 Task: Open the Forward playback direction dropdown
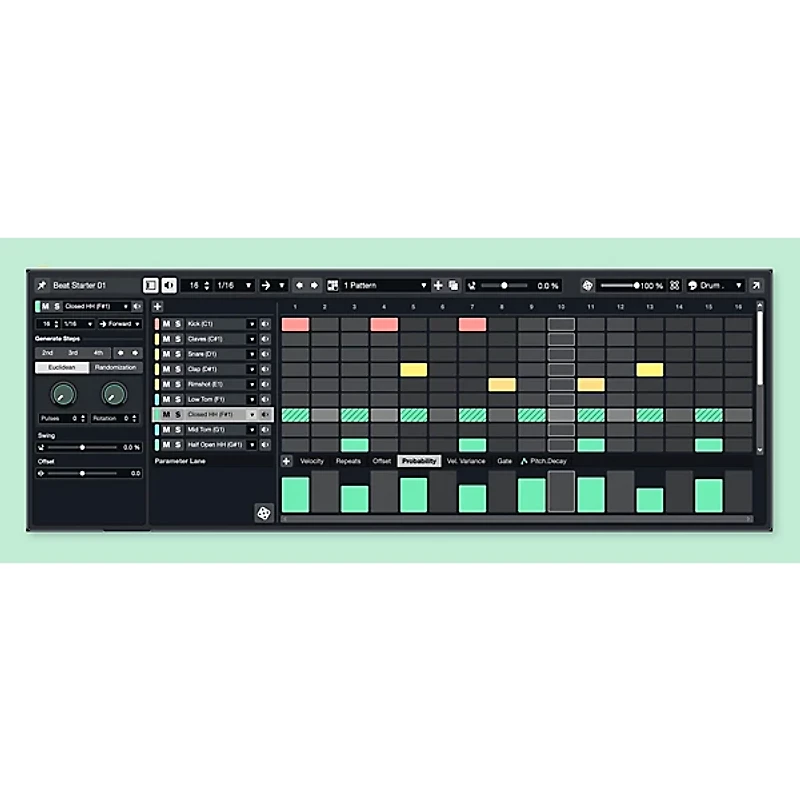[x=119, y=324]
